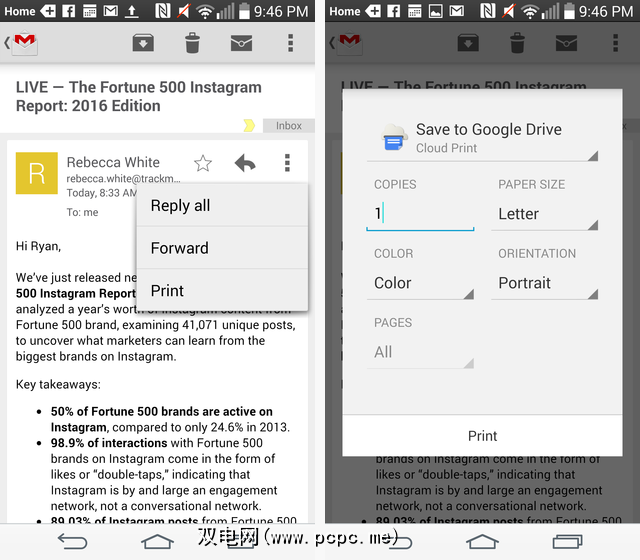The width and height of the screenshot is (640, 560).
Task: Tap 'Key takeaways:' text
Action: (x=58, y=384)
